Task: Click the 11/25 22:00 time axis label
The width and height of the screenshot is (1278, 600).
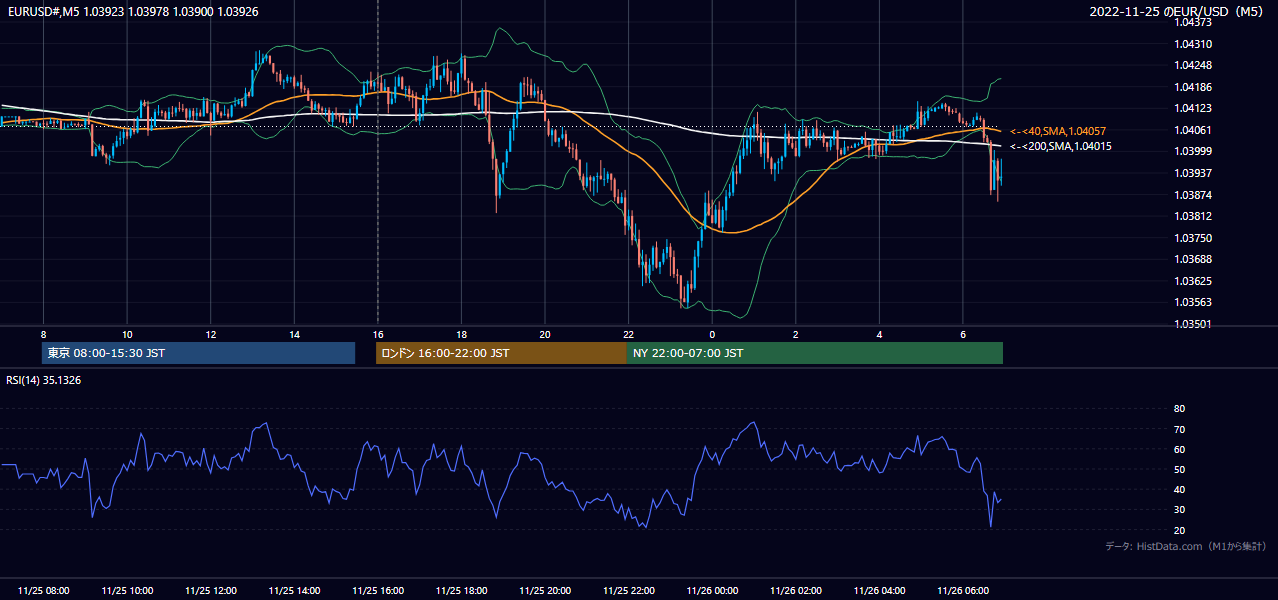Action: click(x=628, y=591)
